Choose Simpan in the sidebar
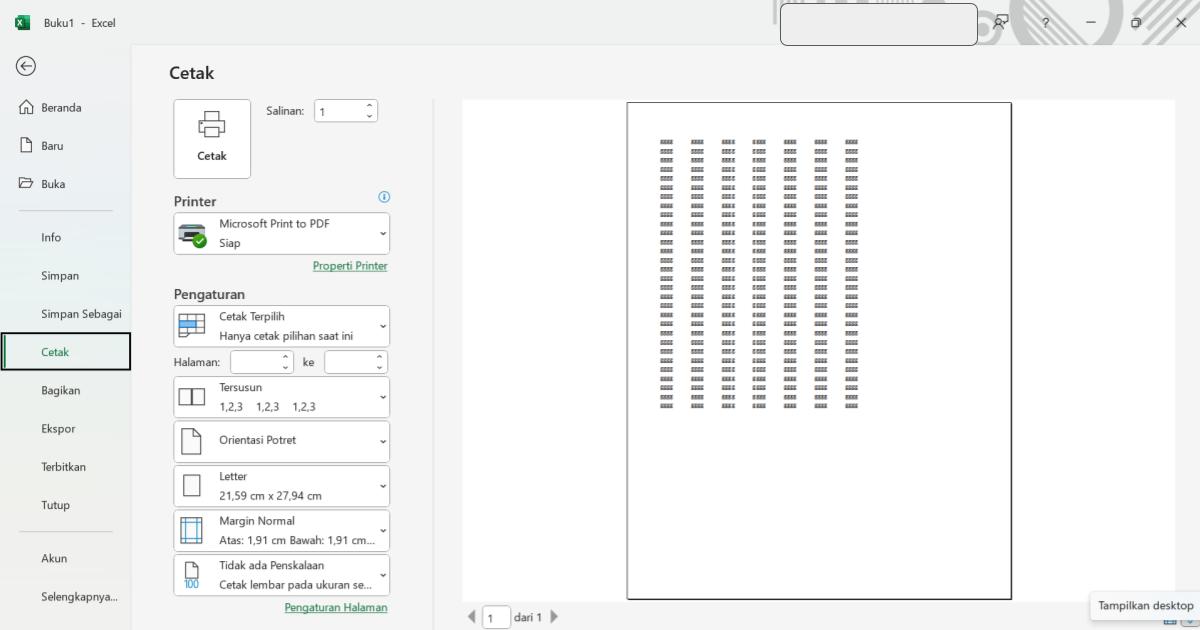Screen dimensions: 1200x630 65,276
